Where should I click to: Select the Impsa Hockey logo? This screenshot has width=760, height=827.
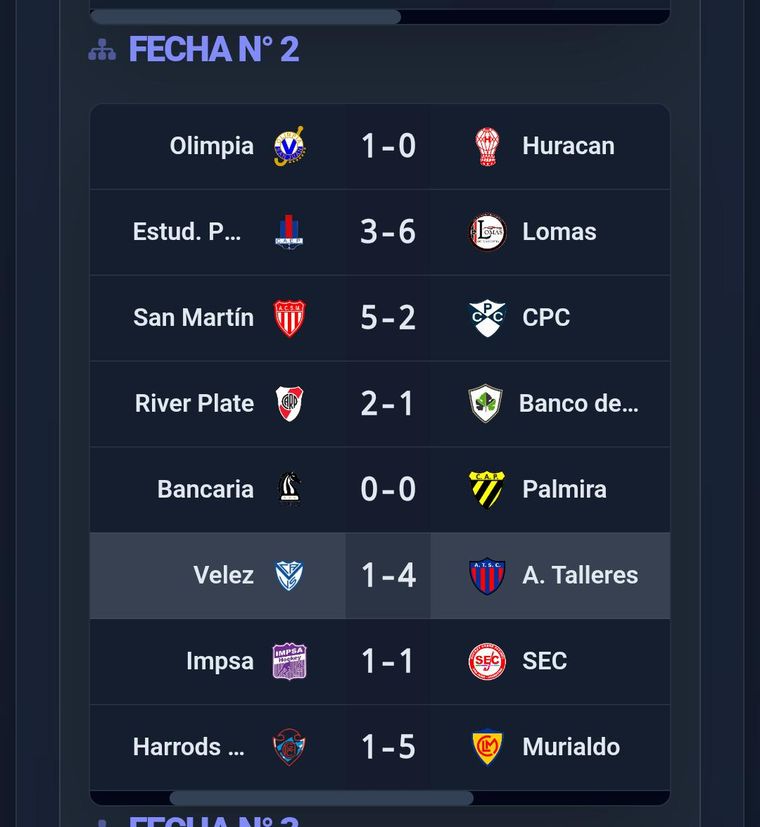290,661
